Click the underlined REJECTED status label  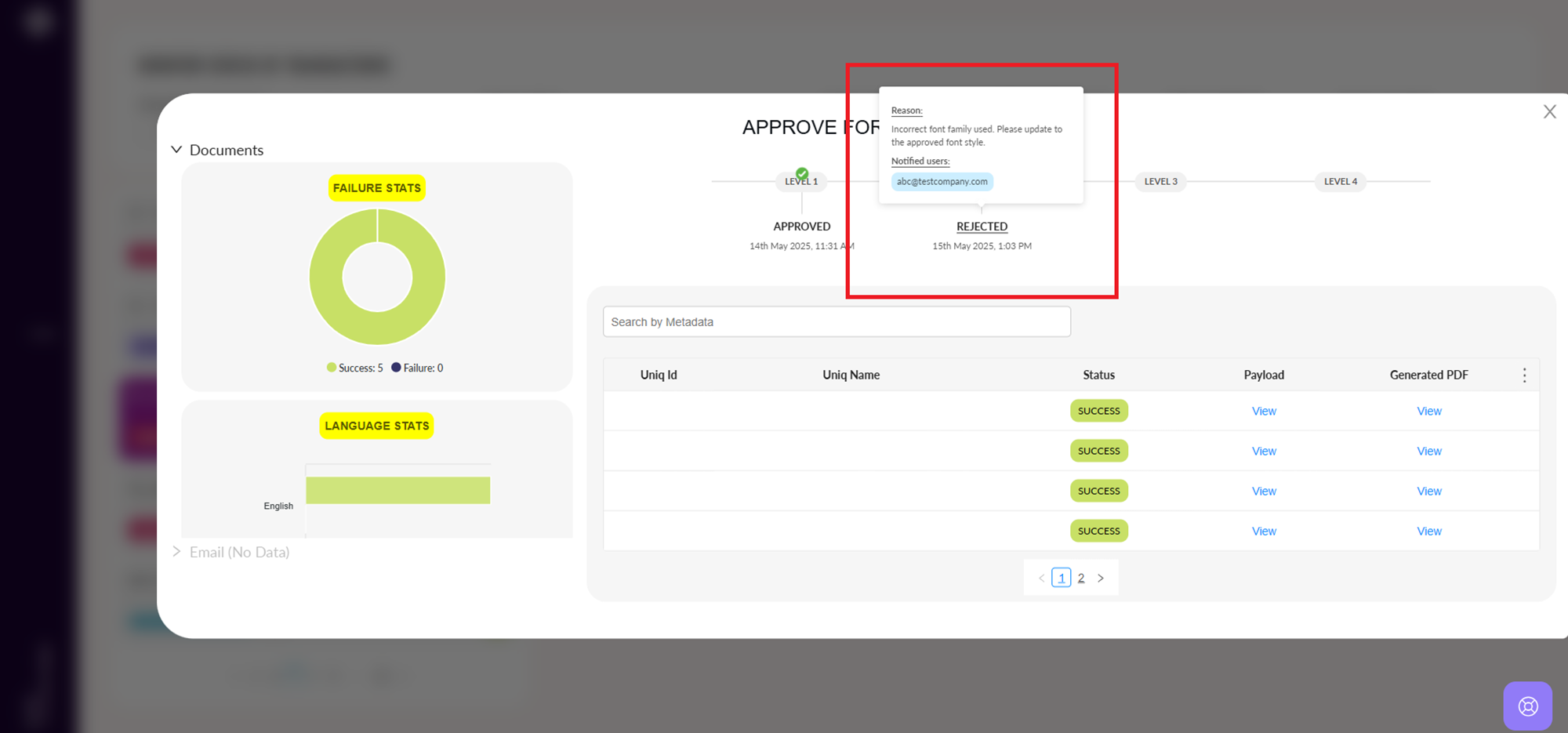(x=982, y=227)
